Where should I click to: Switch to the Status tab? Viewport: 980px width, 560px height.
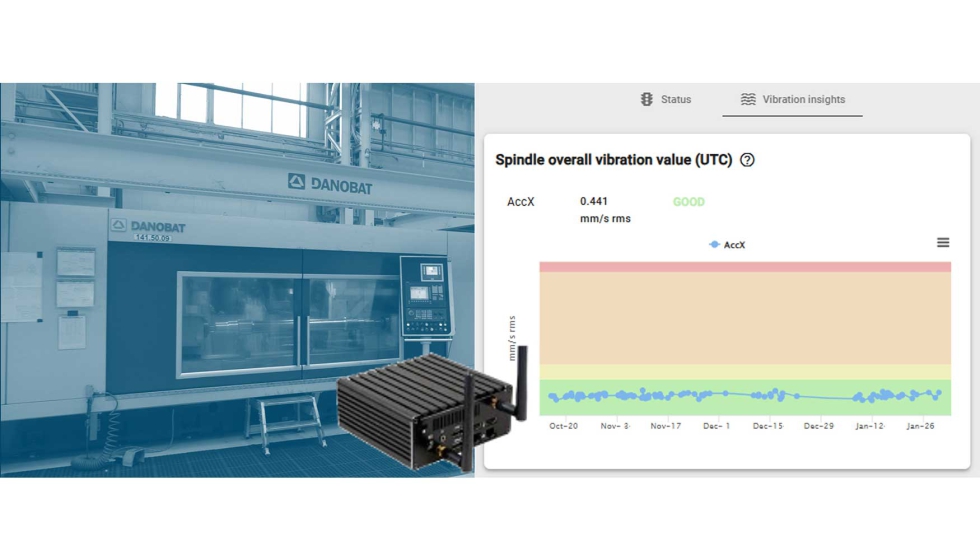[x=675, y=99]
